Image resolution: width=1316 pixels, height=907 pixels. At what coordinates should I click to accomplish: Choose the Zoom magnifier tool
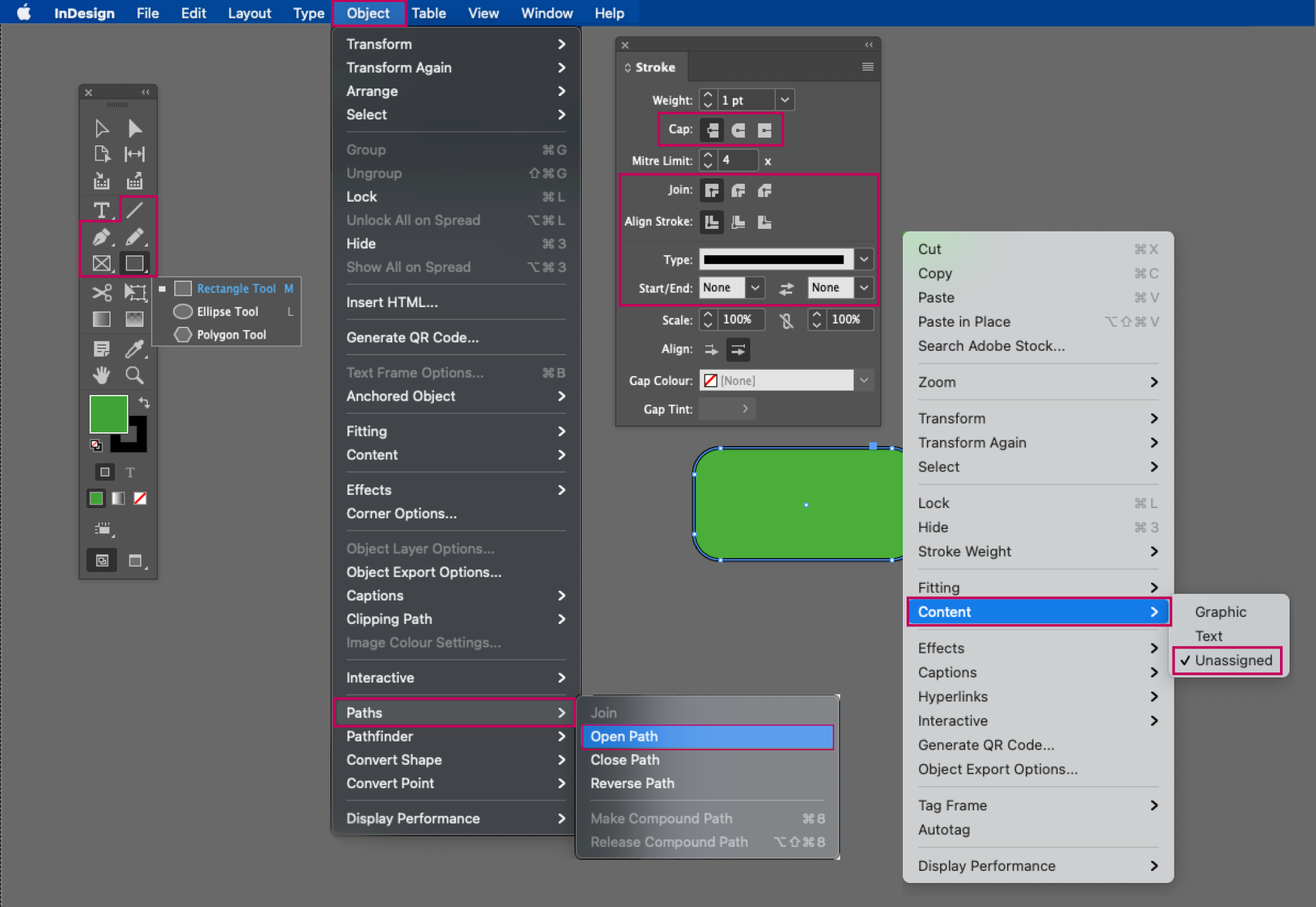tap(134, 375)
